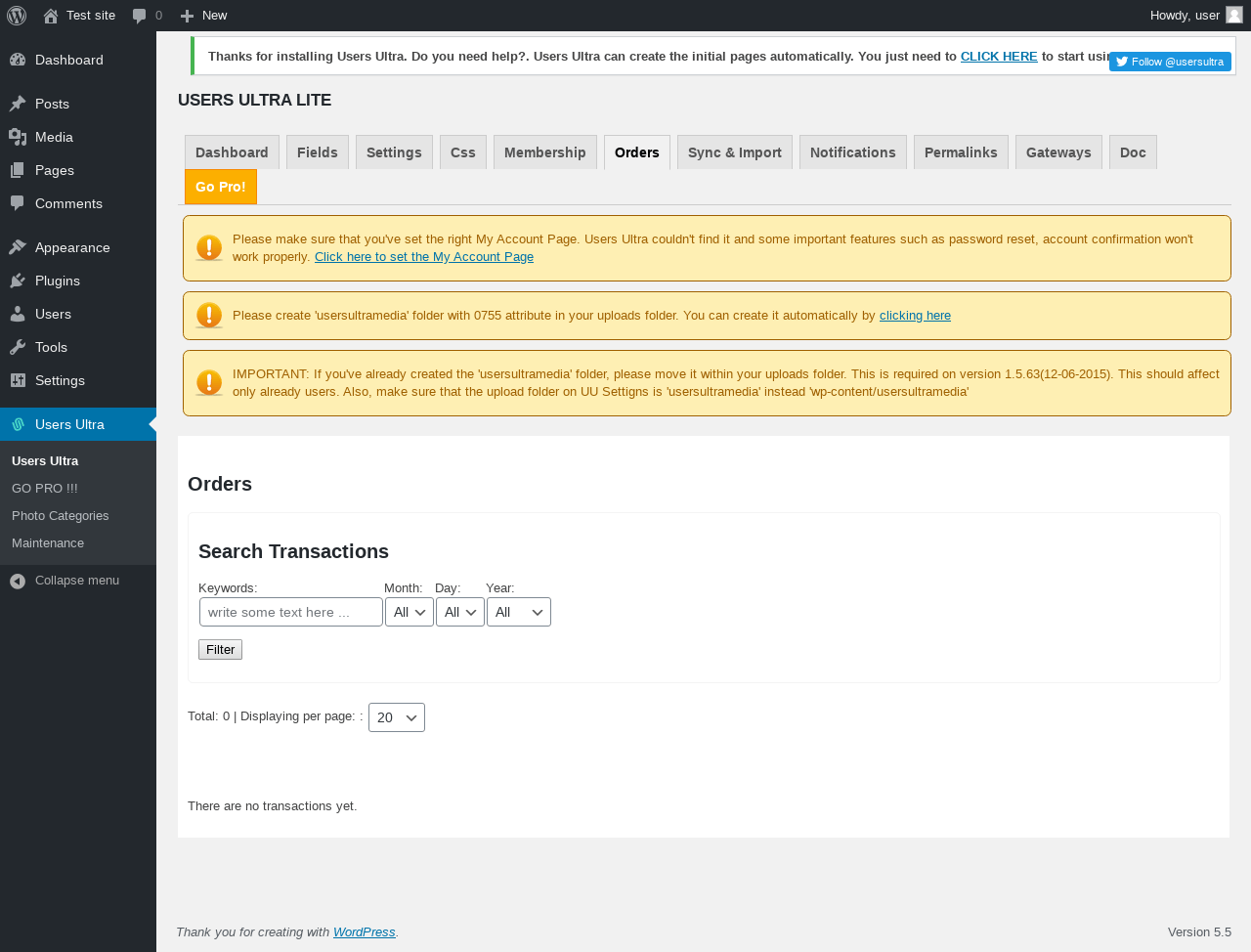Image resolution: width=1251 pixels, height=952 pixels.
Task: Click the Collapse menu label
Action: tap(77, 581)
